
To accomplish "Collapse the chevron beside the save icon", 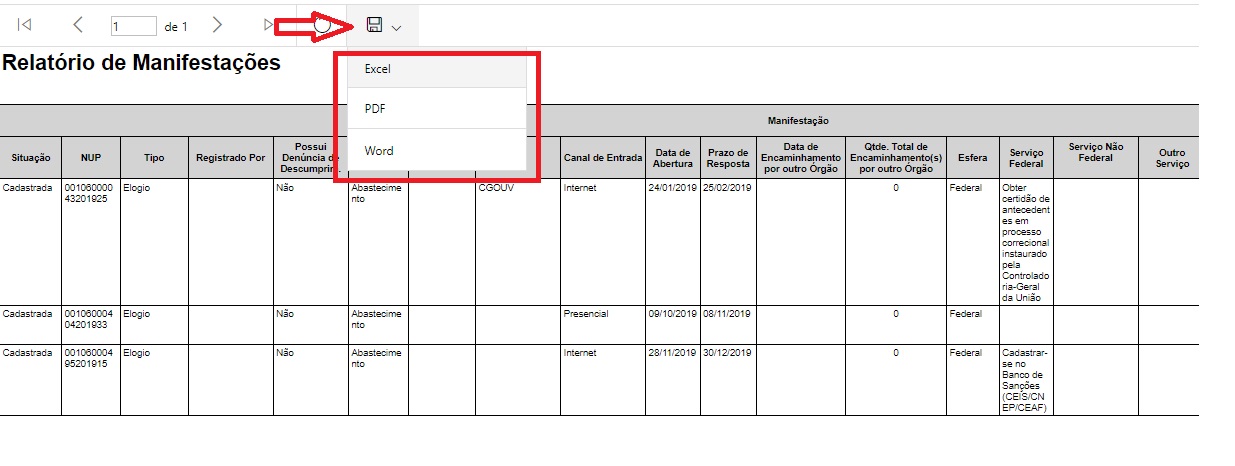I will click(x=397, y=28).
